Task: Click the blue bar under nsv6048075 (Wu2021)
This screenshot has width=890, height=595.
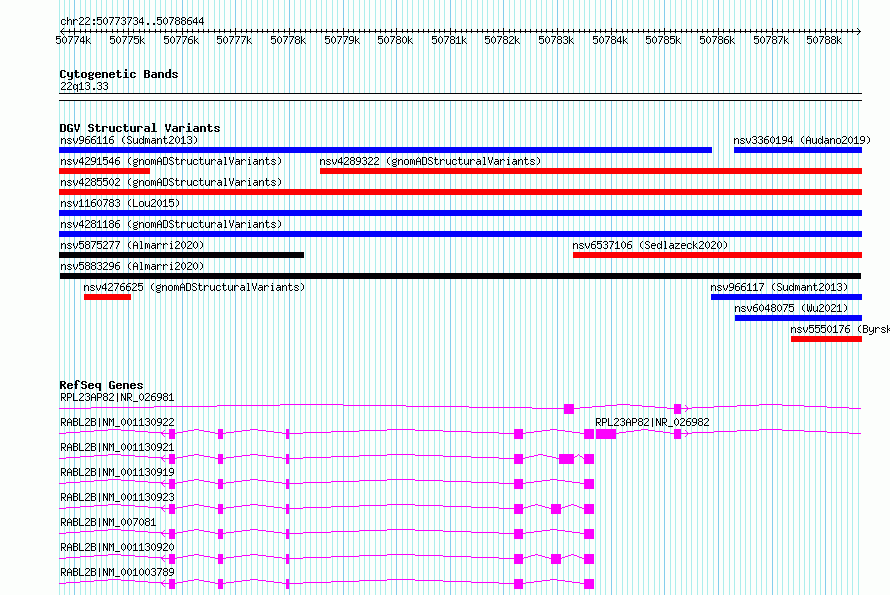Action: (799, 318)
